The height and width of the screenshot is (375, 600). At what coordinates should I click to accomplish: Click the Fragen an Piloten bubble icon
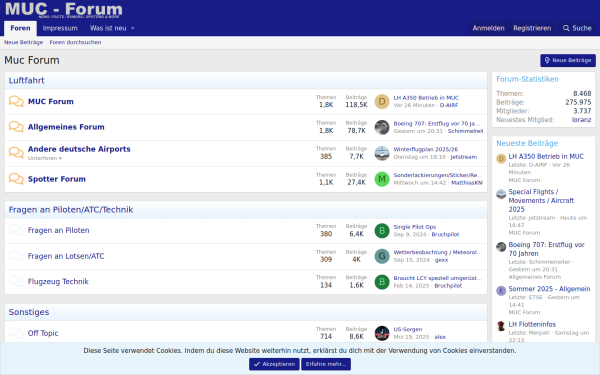(x=16, y=230)
